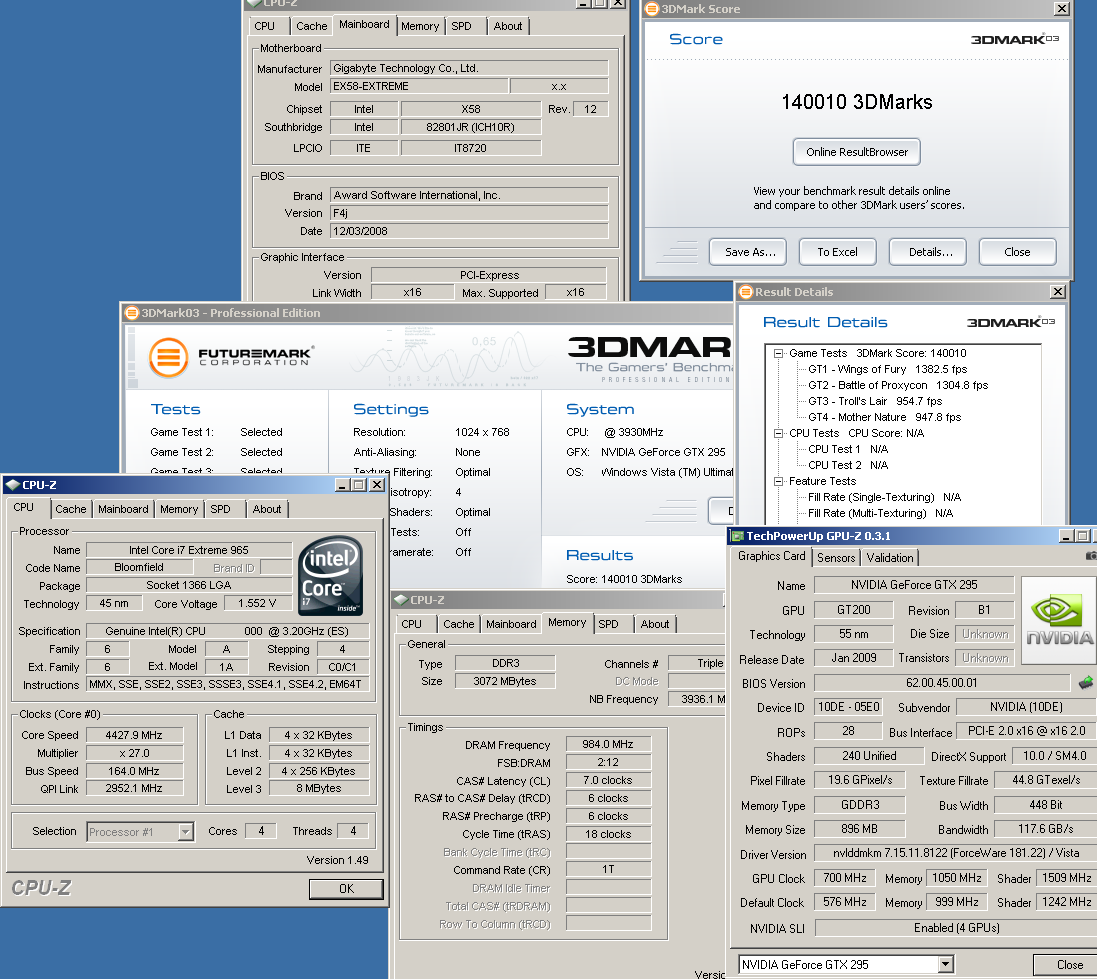Click the Core Speed 4427.9 MHz field
This screenshot has height=979, width=1097.
coord(134,735)
